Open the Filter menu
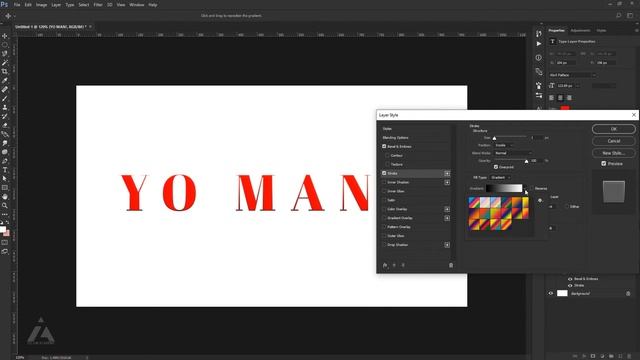The width and height of the screenshot is (640, 360). click(98, 5)
